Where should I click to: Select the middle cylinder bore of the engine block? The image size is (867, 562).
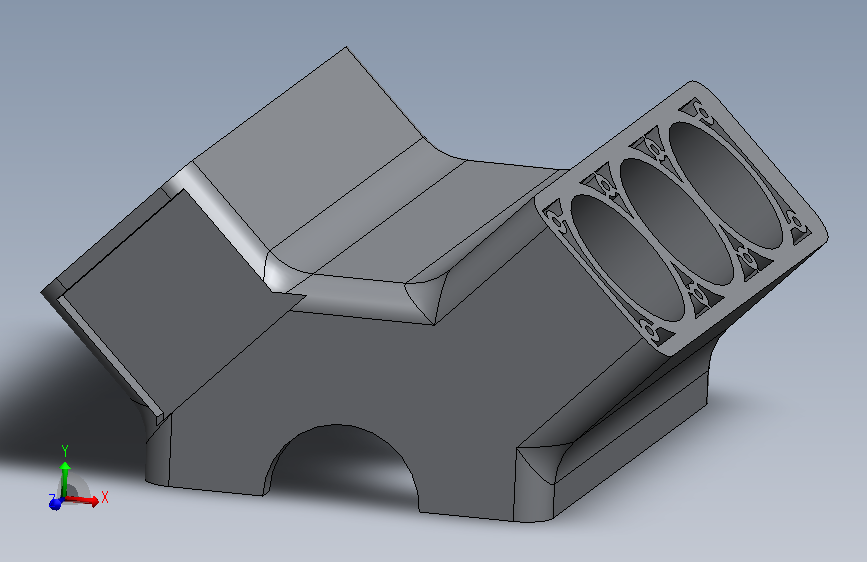point(676,221)
